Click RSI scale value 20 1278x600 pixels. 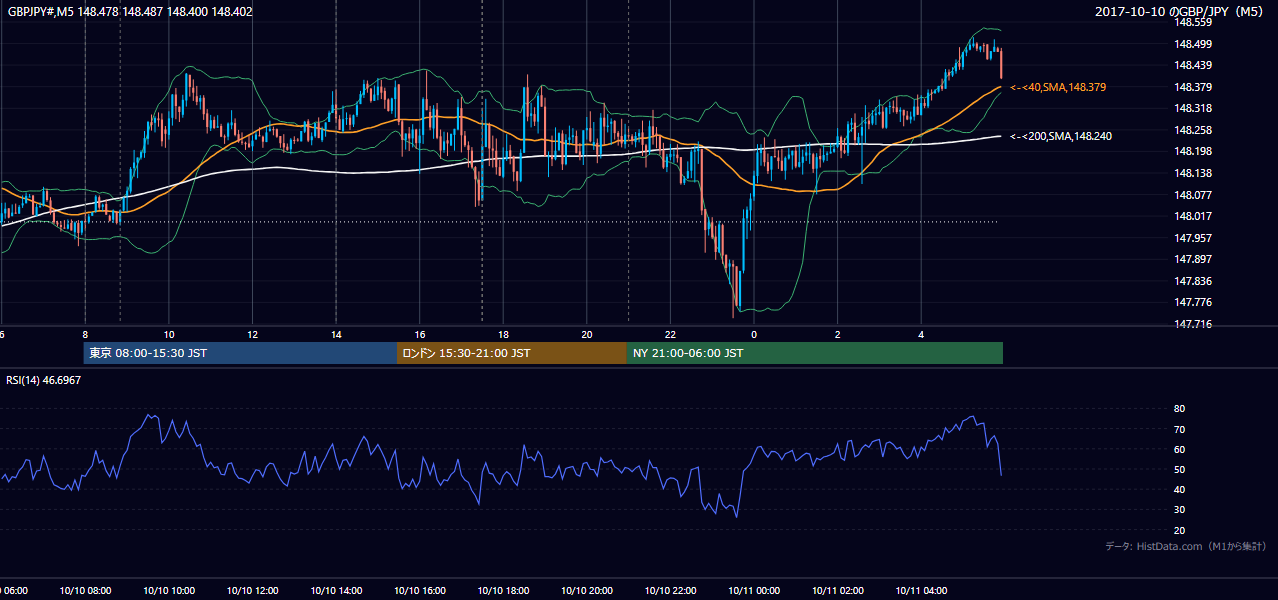pos(1180,530)
